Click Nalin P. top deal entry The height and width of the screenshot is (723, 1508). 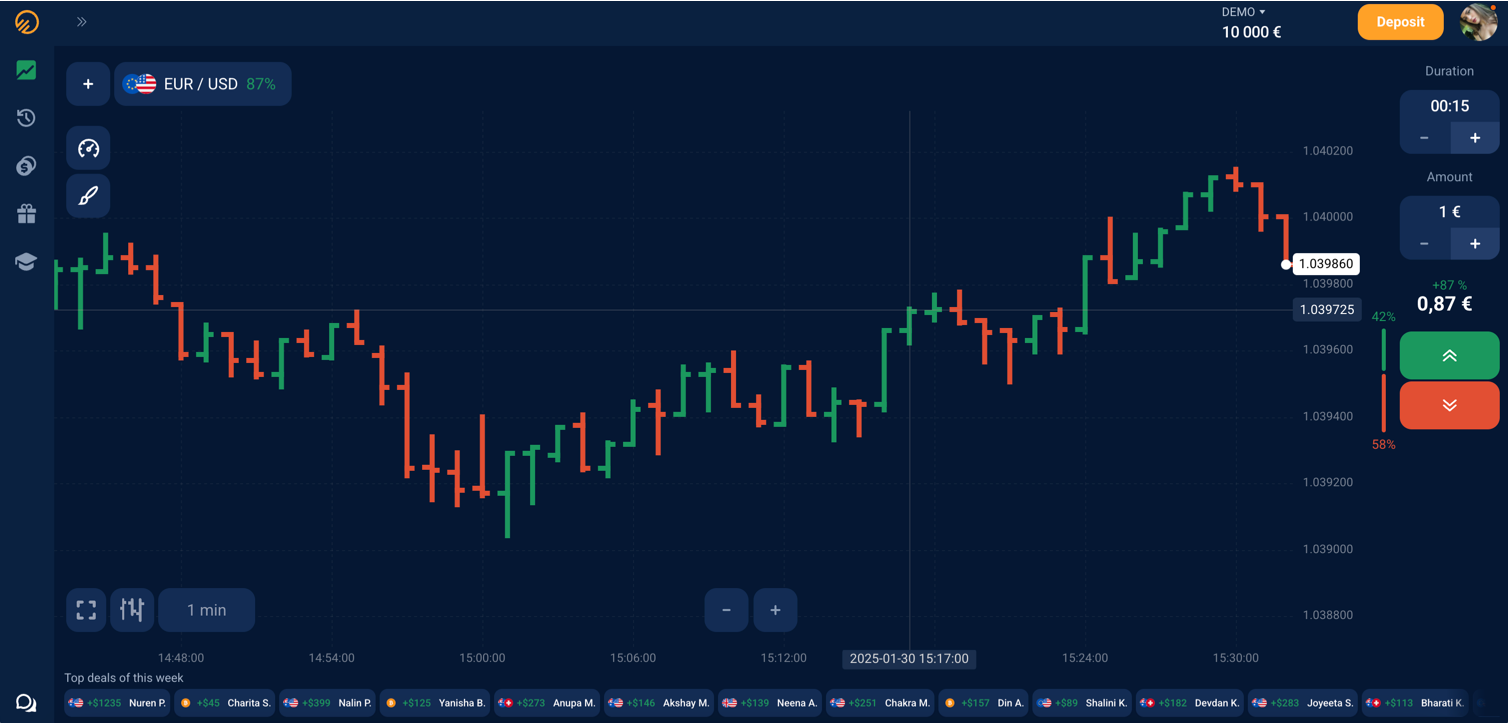[327, 703]
